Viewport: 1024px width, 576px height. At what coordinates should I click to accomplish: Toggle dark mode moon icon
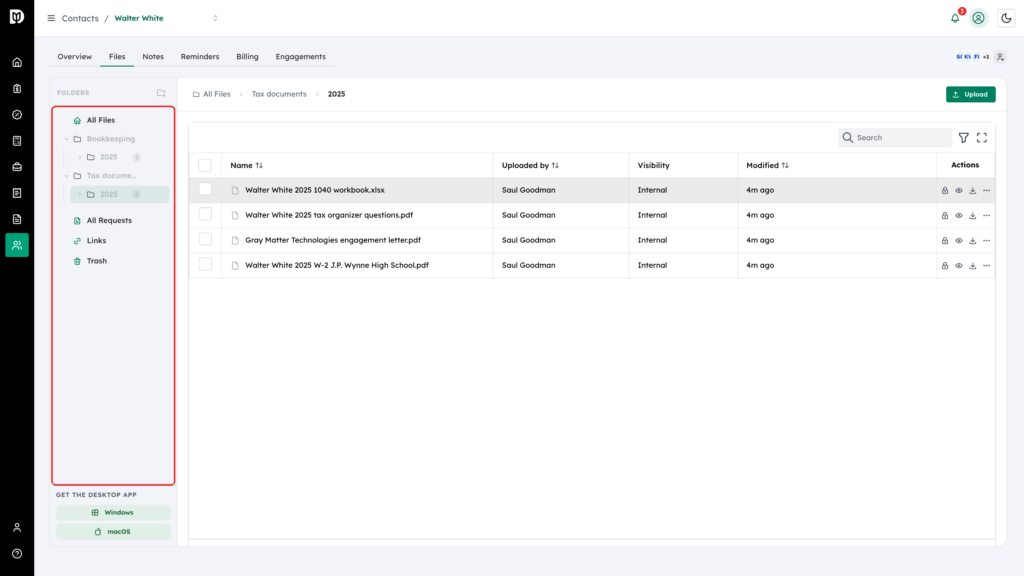coord(1006,18)
